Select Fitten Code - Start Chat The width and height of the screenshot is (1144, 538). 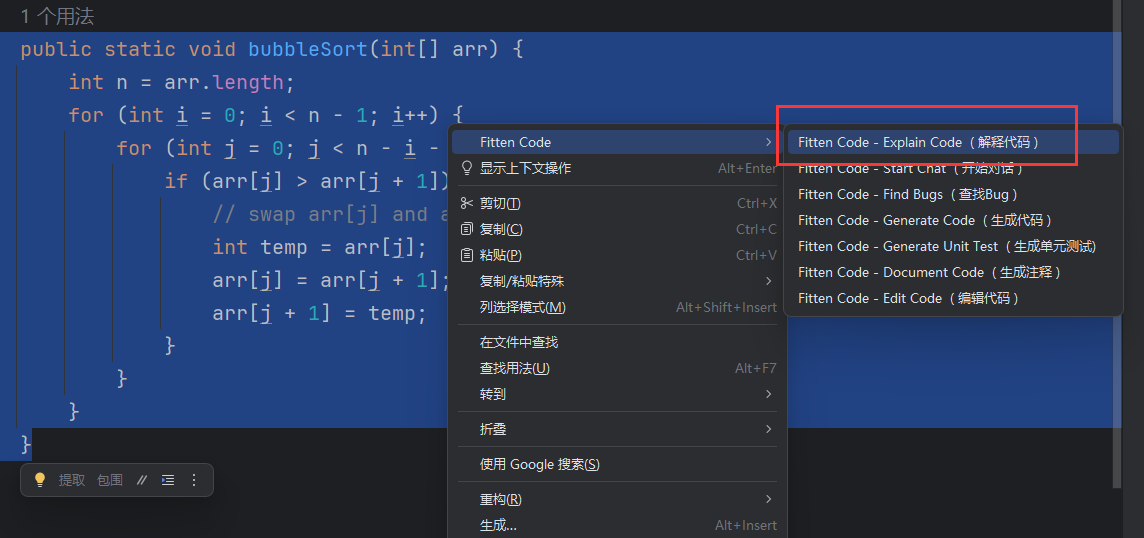click(953, 169)
